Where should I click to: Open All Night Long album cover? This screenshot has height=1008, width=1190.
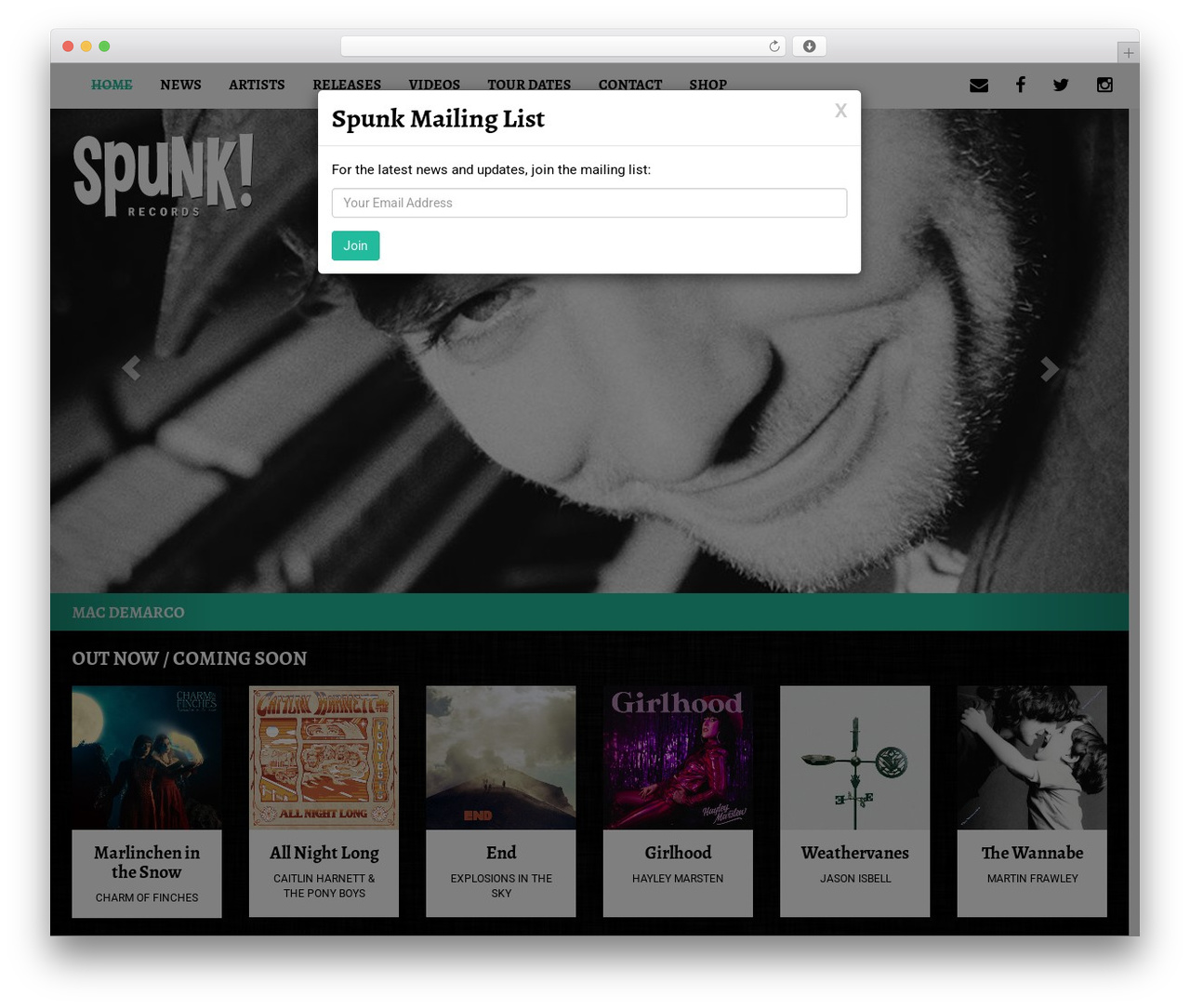(324, 758)
